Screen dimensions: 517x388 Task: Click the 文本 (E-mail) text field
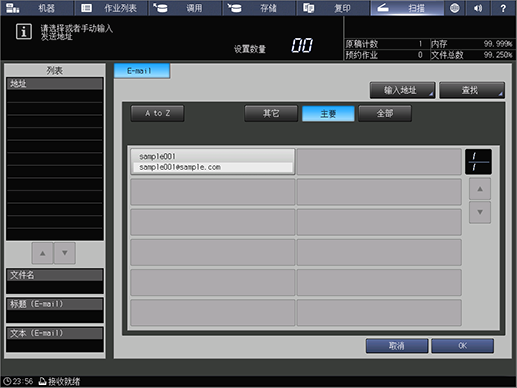[x=55, y=339]
